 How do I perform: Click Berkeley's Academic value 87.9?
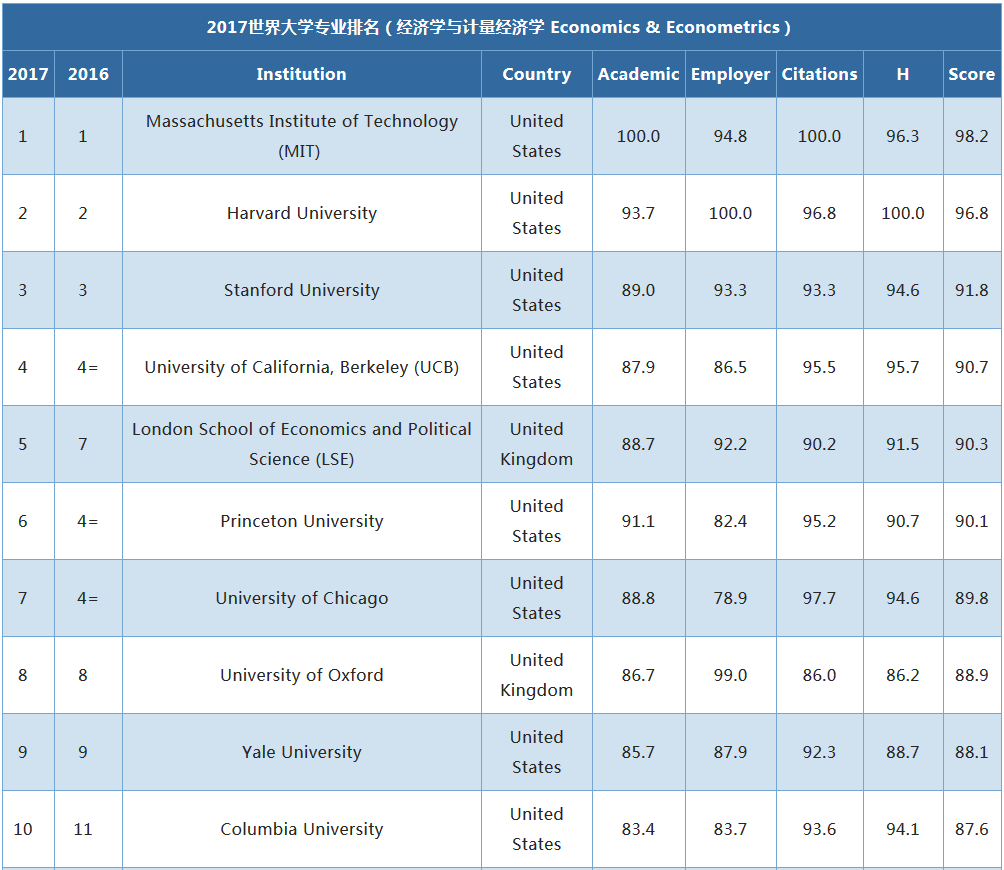(638, 367)
